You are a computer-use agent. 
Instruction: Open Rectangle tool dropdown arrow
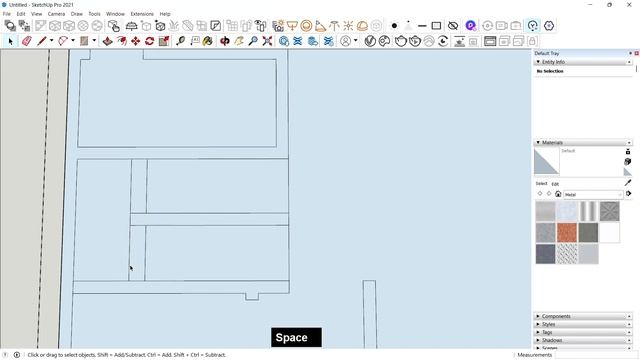[94, 41]
